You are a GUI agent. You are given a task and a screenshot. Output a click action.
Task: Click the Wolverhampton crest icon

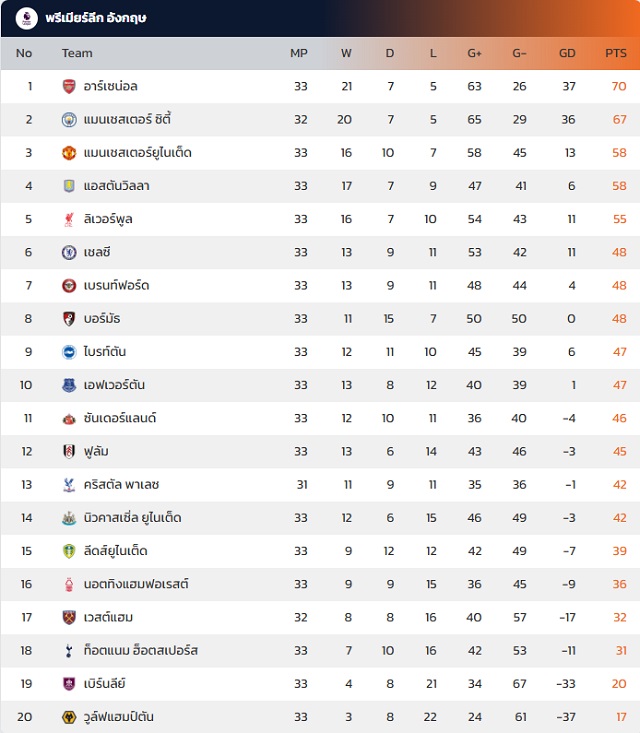(x=68, y=717)
